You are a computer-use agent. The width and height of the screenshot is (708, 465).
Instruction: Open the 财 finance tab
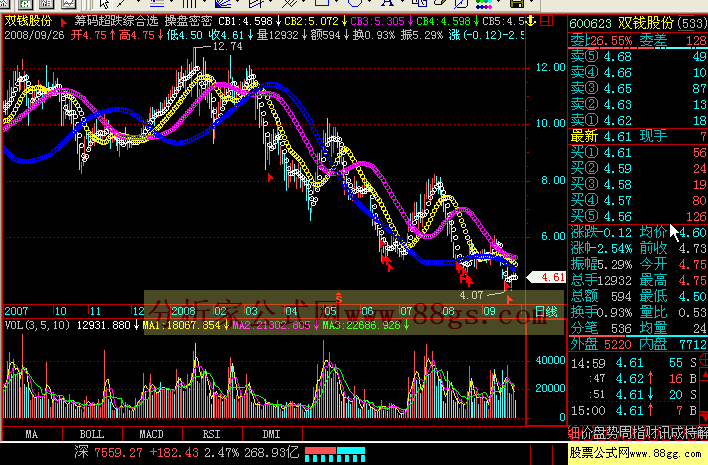[x=651, y=433]
